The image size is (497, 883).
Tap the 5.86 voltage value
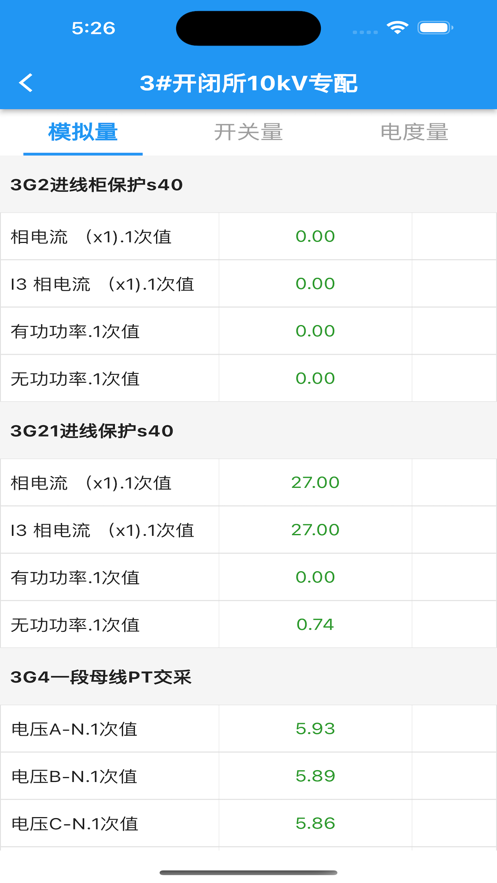315,823
